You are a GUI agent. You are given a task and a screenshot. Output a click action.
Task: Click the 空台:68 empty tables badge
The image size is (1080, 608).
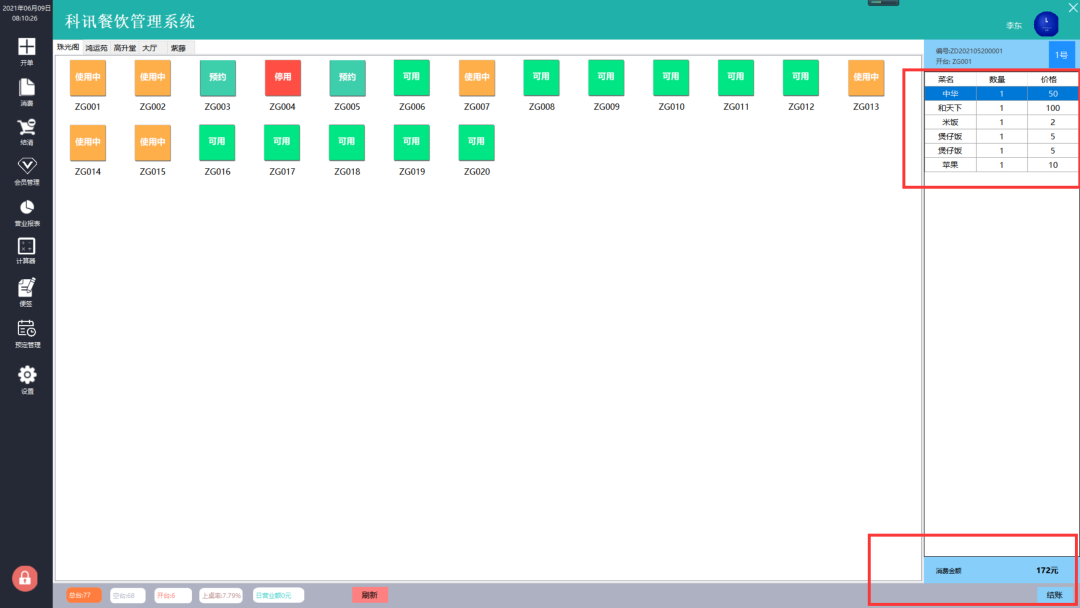(127, 596)
